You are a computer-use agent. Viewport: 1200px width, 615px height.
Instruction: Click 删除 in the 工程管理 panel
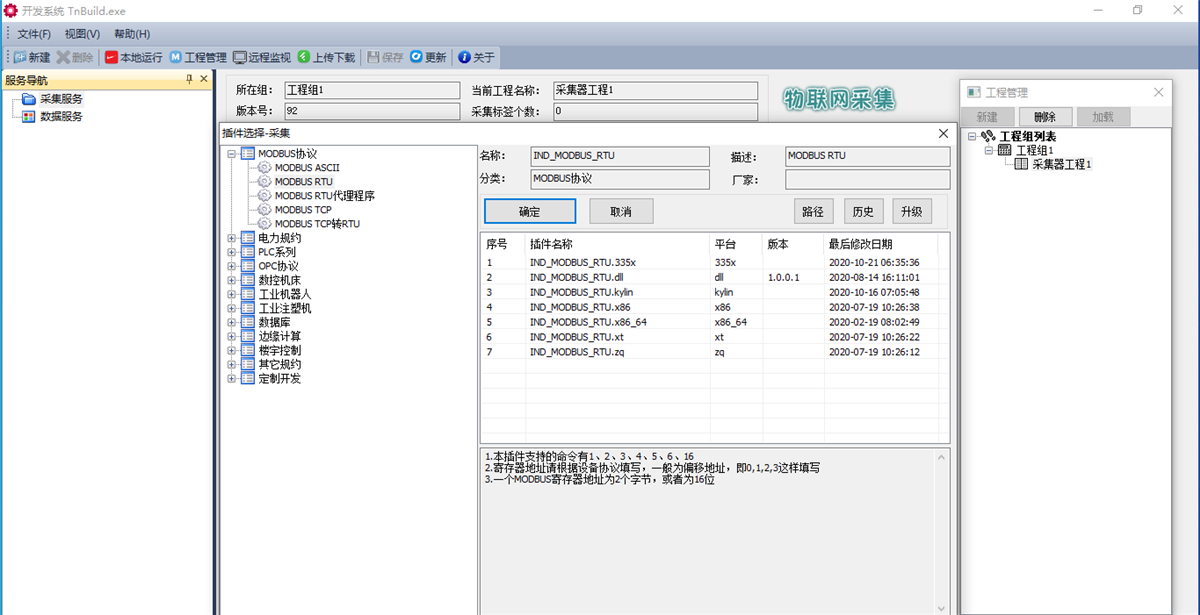pyautogui.click(x=1045, y=116)
